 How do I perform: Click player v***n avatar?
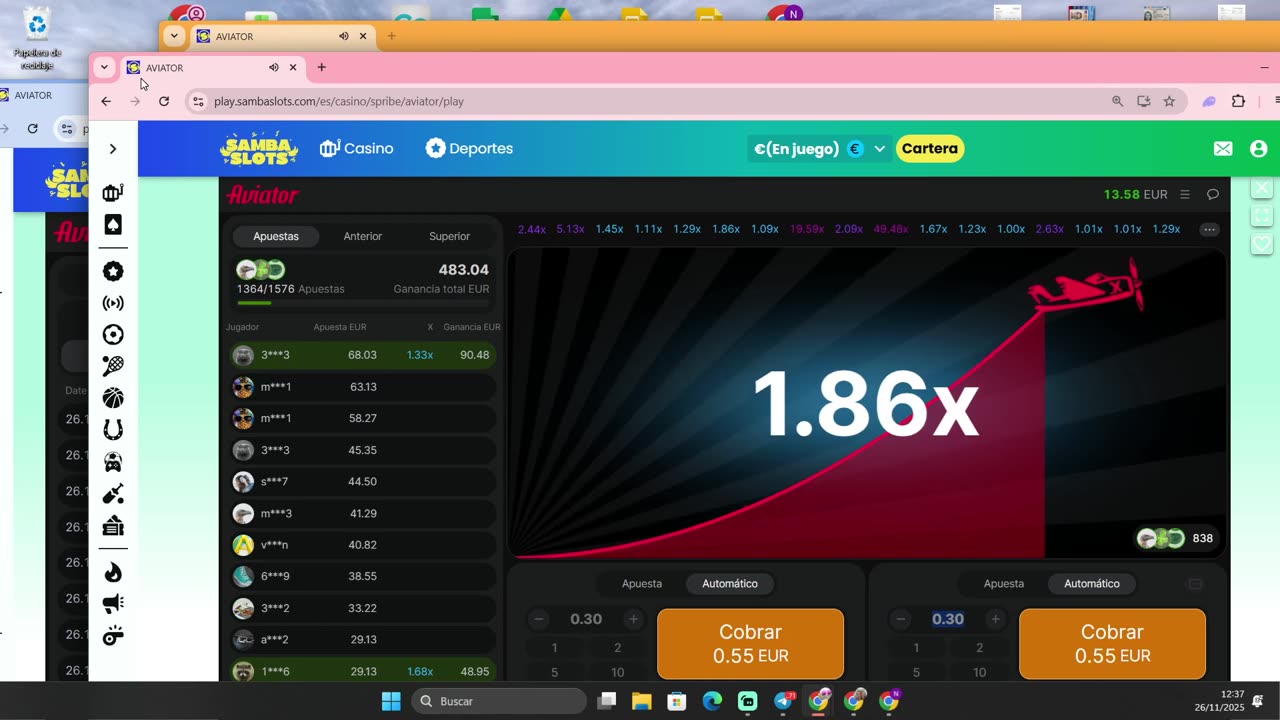tap(243, 545)
